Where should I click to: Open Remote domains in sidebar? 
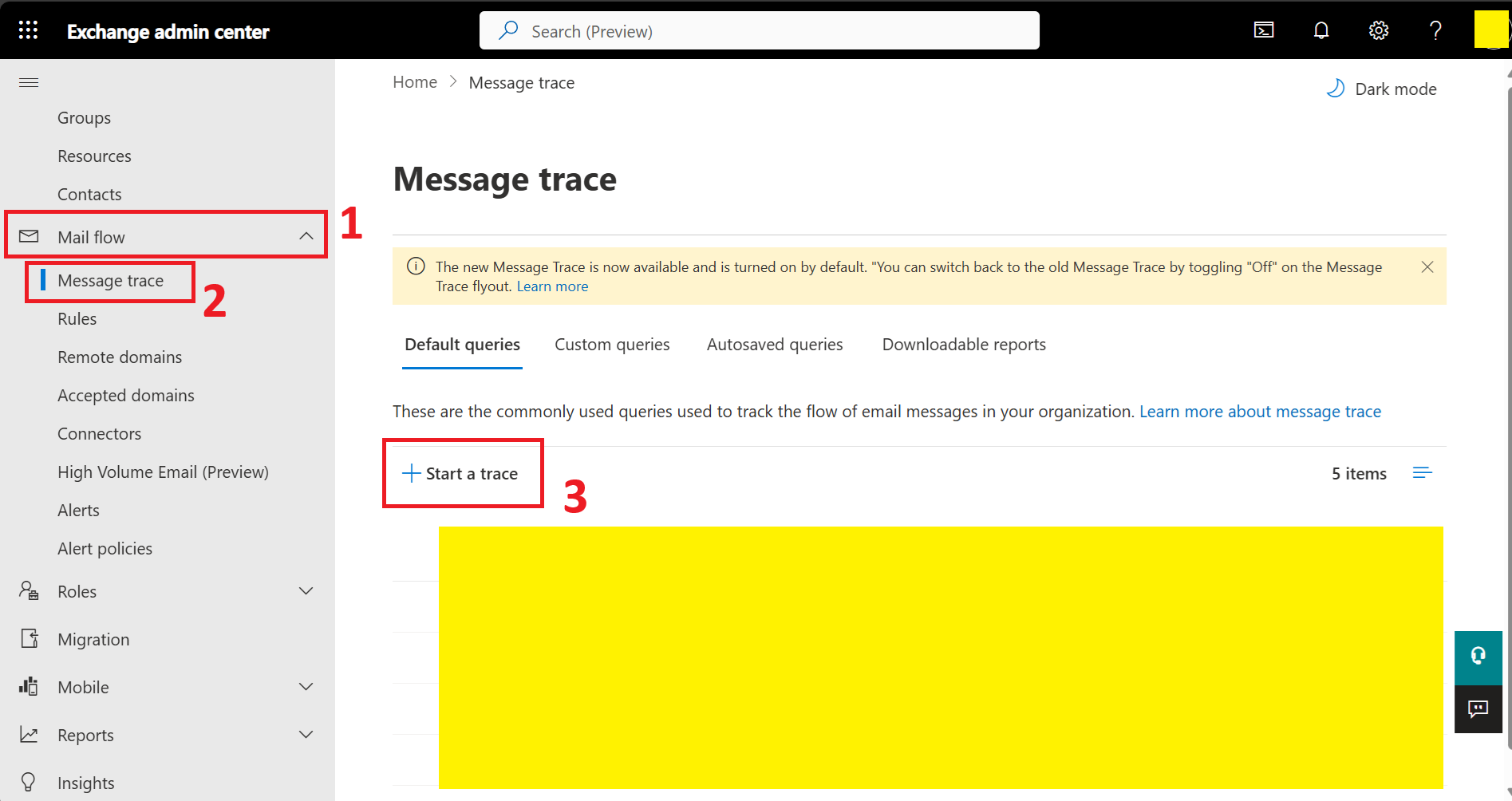[120, 357]
